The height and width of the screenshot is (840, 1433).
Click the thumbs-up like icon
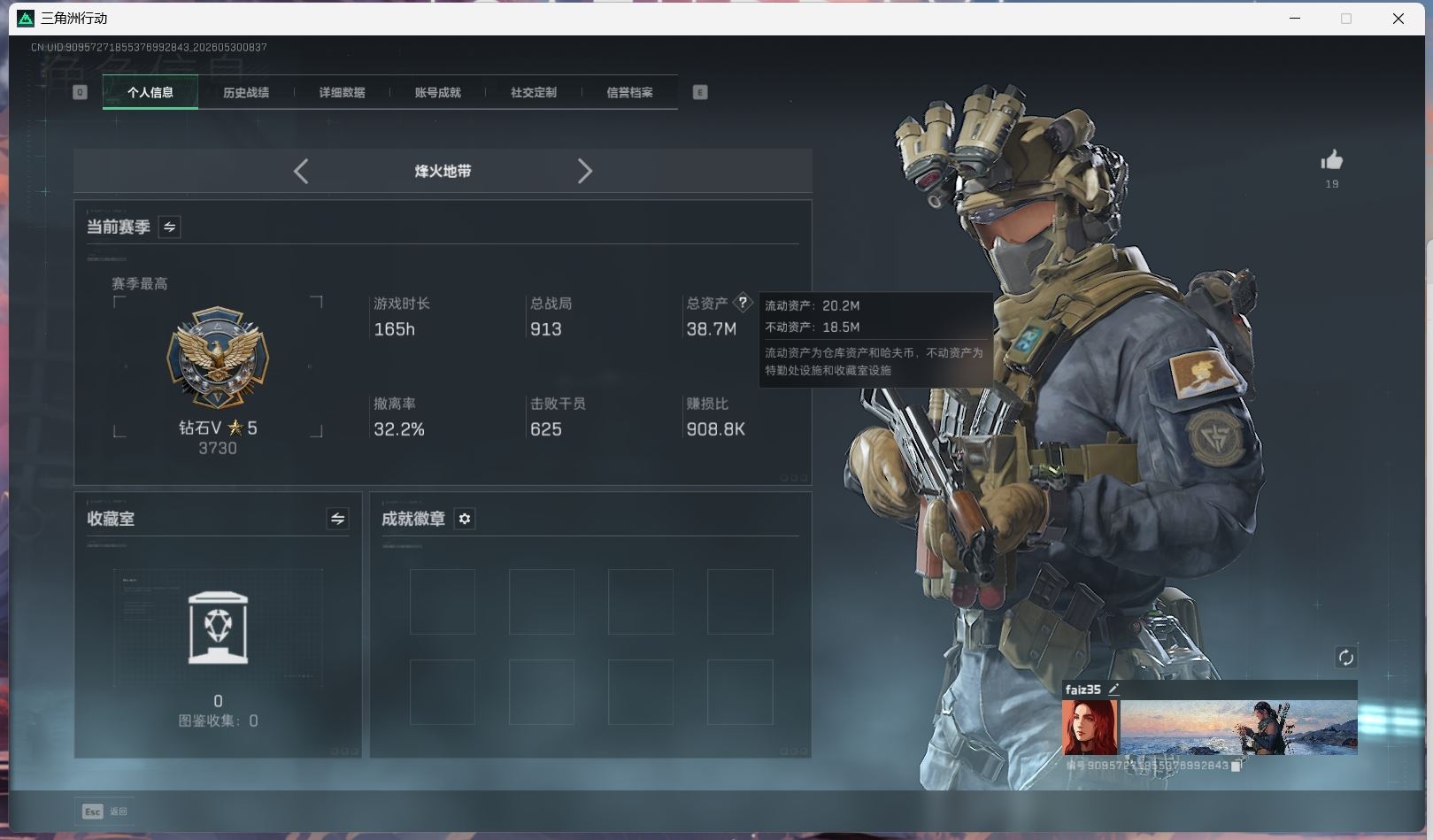(1331, 160)
